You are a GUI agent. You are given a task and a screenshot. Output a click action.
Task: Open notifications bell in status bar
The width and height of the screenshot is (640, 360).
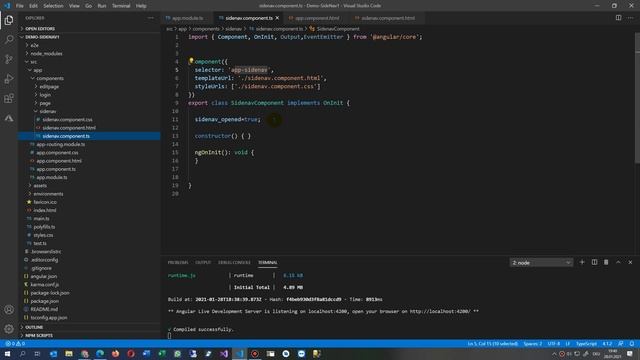click(632, 344)
